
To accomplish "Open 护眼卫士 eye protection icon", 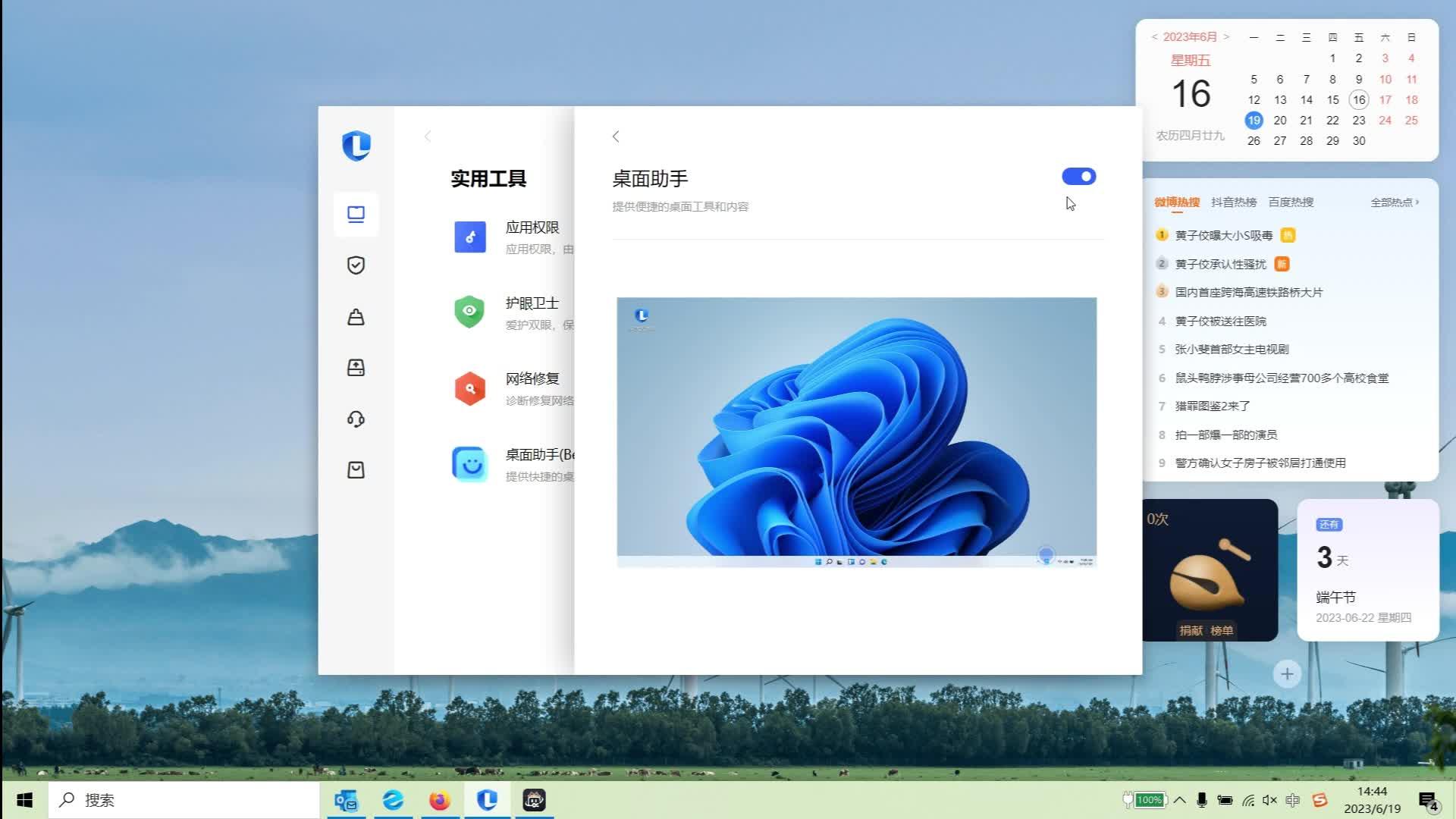I will (469, 312).
